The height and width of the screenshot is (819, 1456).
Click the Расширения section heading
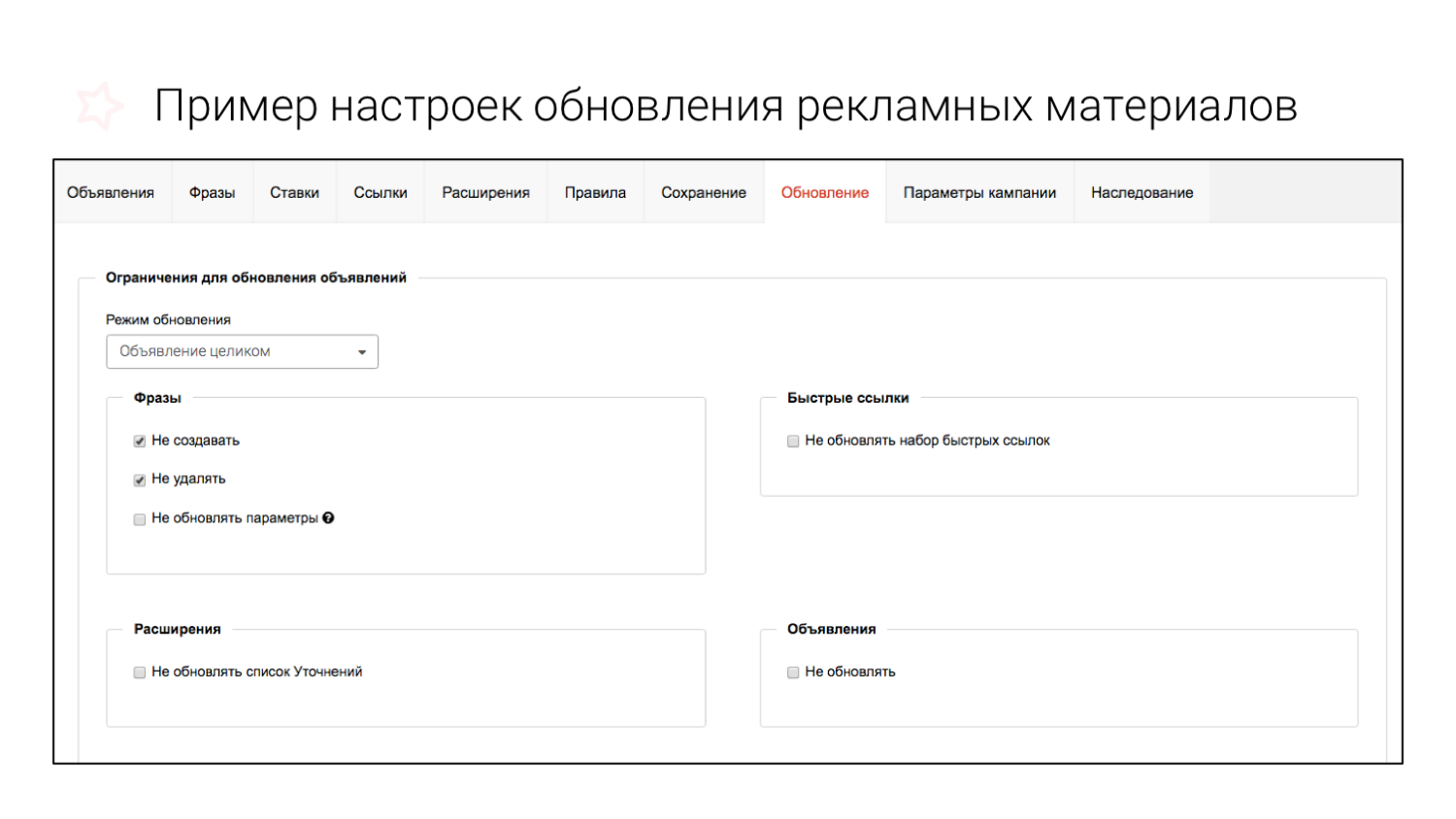tap(178, 629)
